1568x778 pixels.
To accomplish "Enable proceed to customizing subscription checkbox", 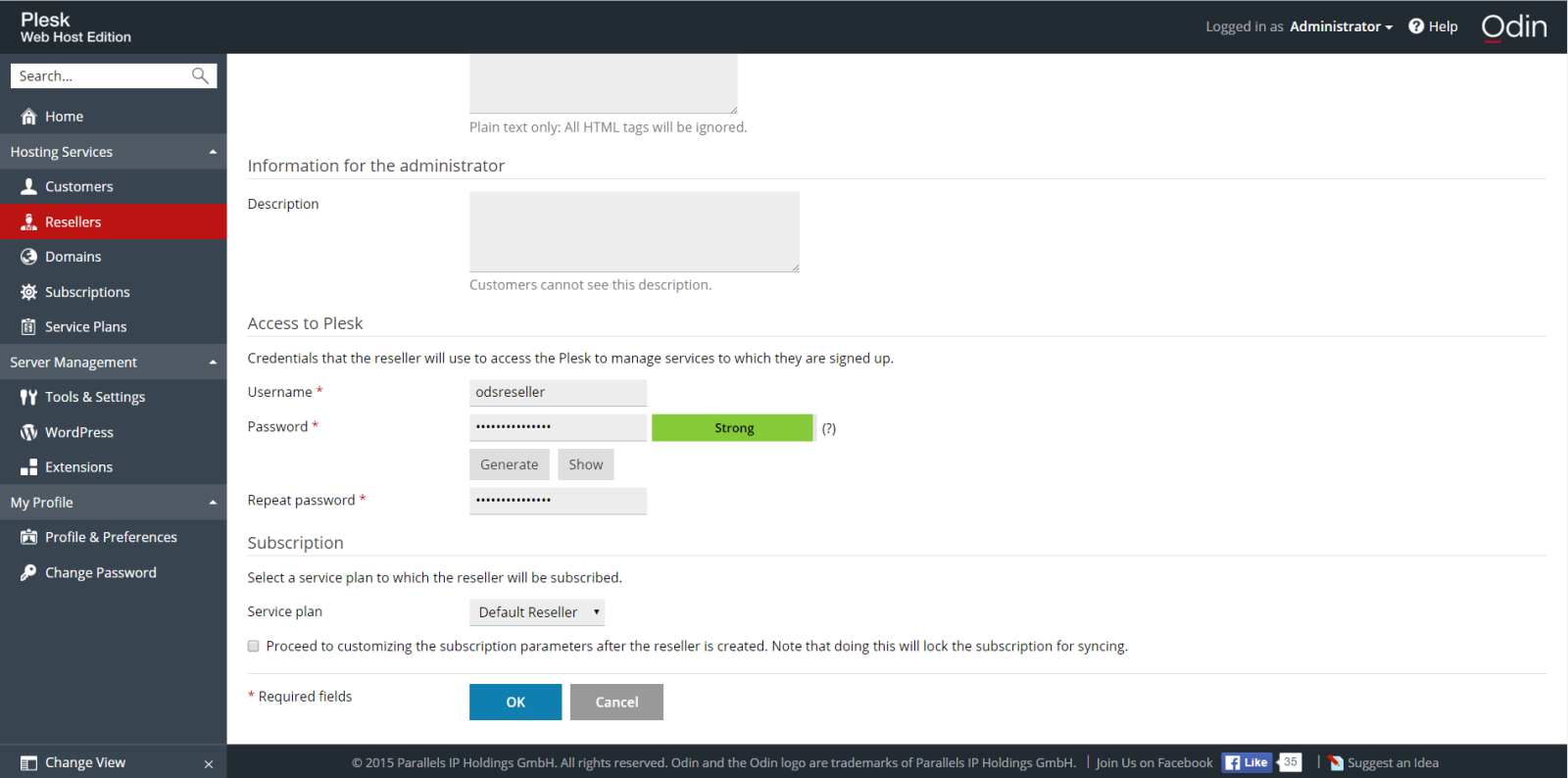I will (x=254, y=646).
